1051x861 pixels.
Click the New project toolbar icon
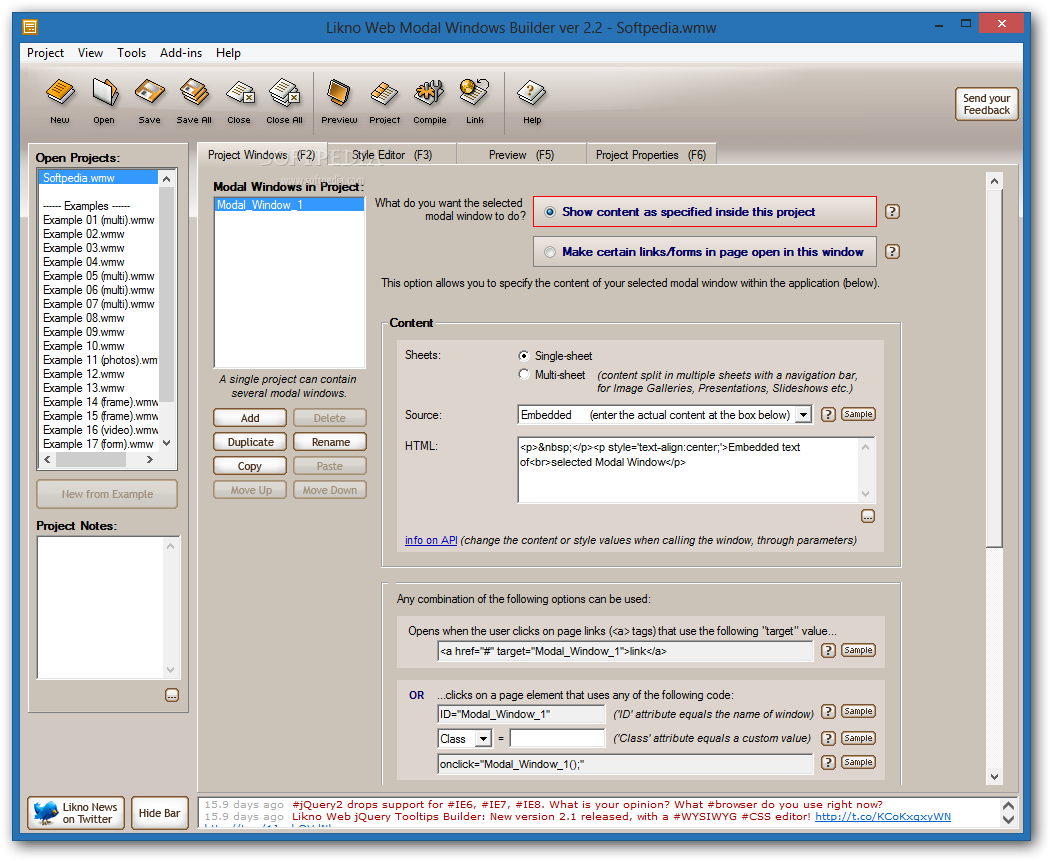(60, 101)
